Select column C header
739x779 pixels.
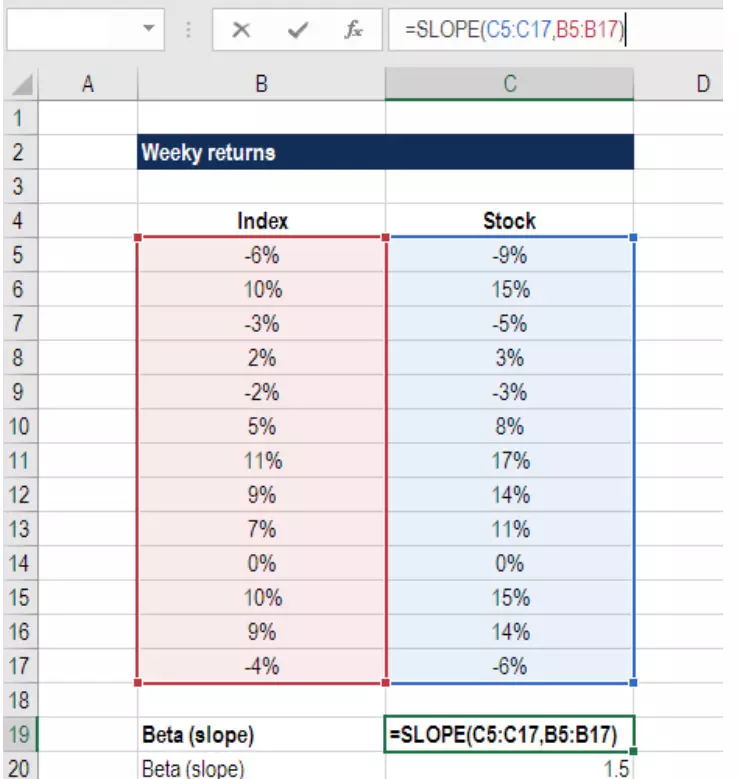pos(509,84)
